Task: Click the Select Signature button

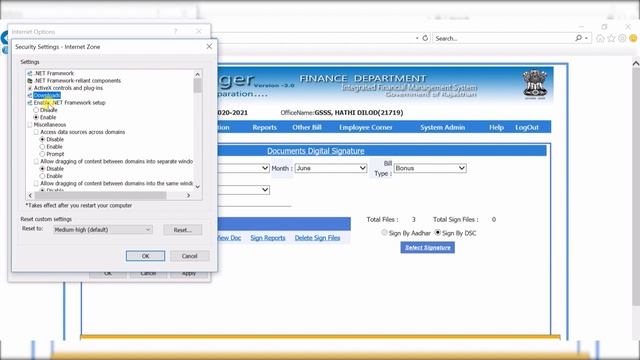Action: click(427, 247)
